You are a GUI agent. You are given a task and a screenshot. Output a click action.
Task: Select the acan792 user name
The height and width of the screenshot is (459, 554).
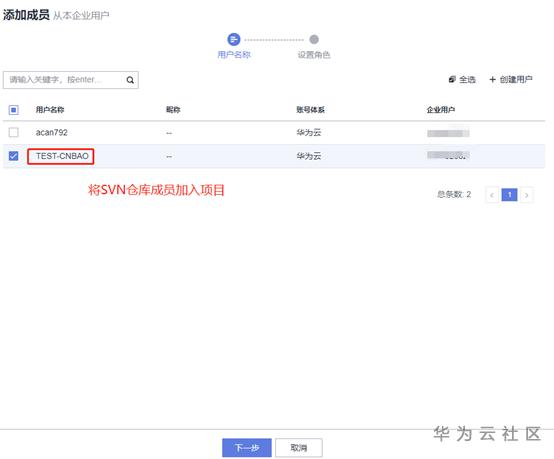pos(52,133)
